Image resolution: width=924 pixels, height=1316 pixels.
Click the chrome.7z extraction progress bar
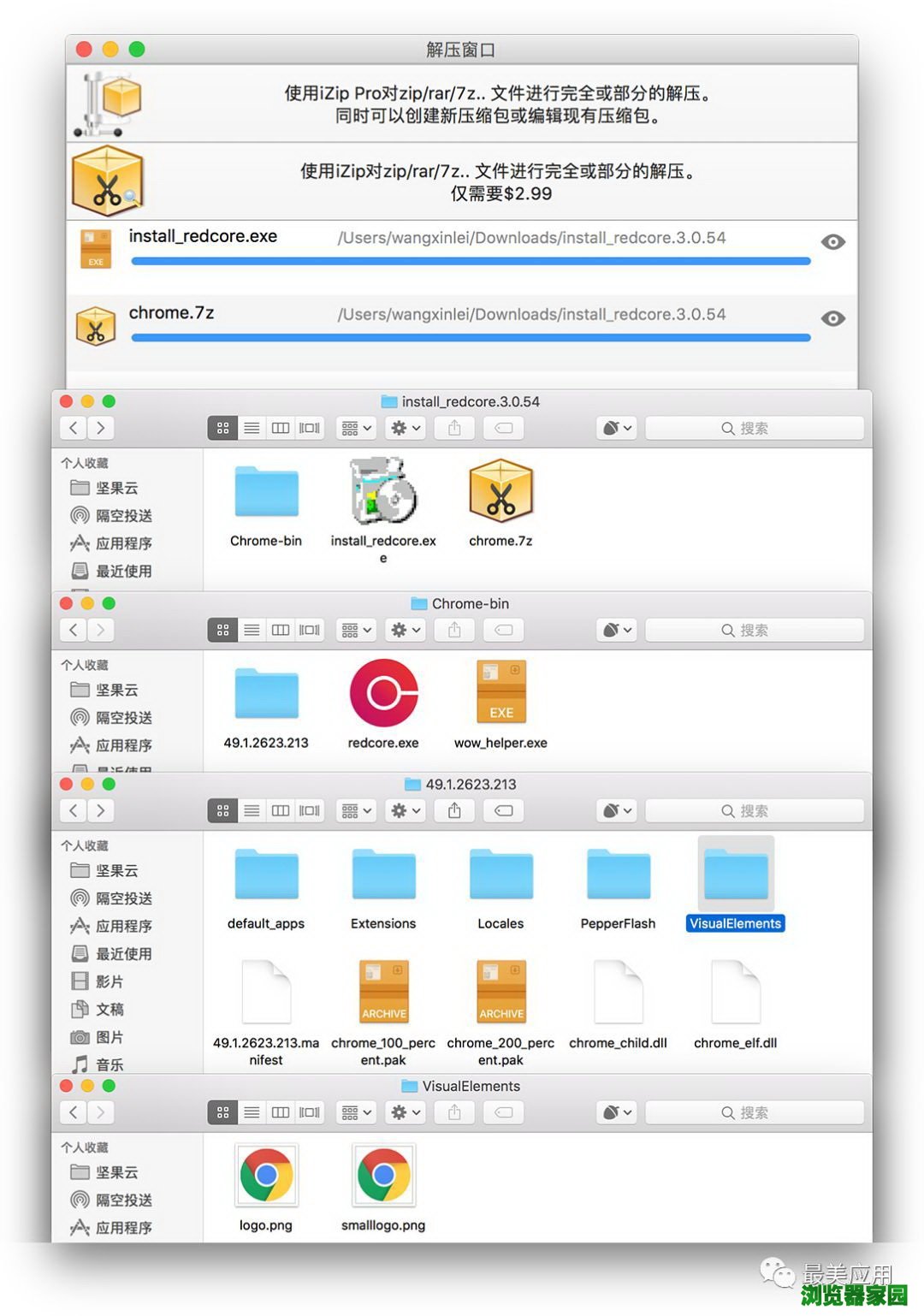[x=471, y=338]
